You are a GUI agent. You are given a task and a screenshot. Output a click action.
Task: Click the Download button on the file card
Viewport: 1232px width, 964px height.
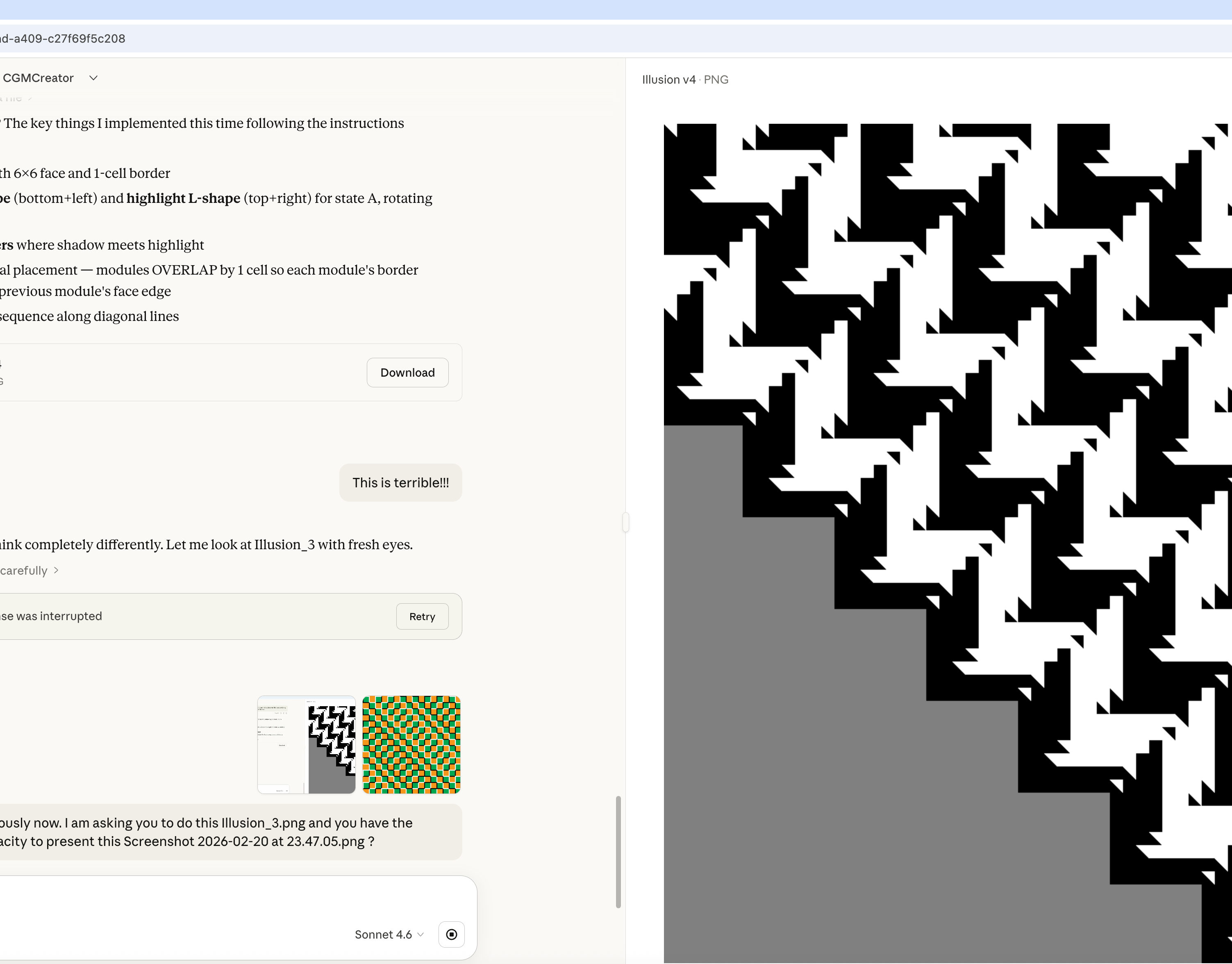point(407,373)
